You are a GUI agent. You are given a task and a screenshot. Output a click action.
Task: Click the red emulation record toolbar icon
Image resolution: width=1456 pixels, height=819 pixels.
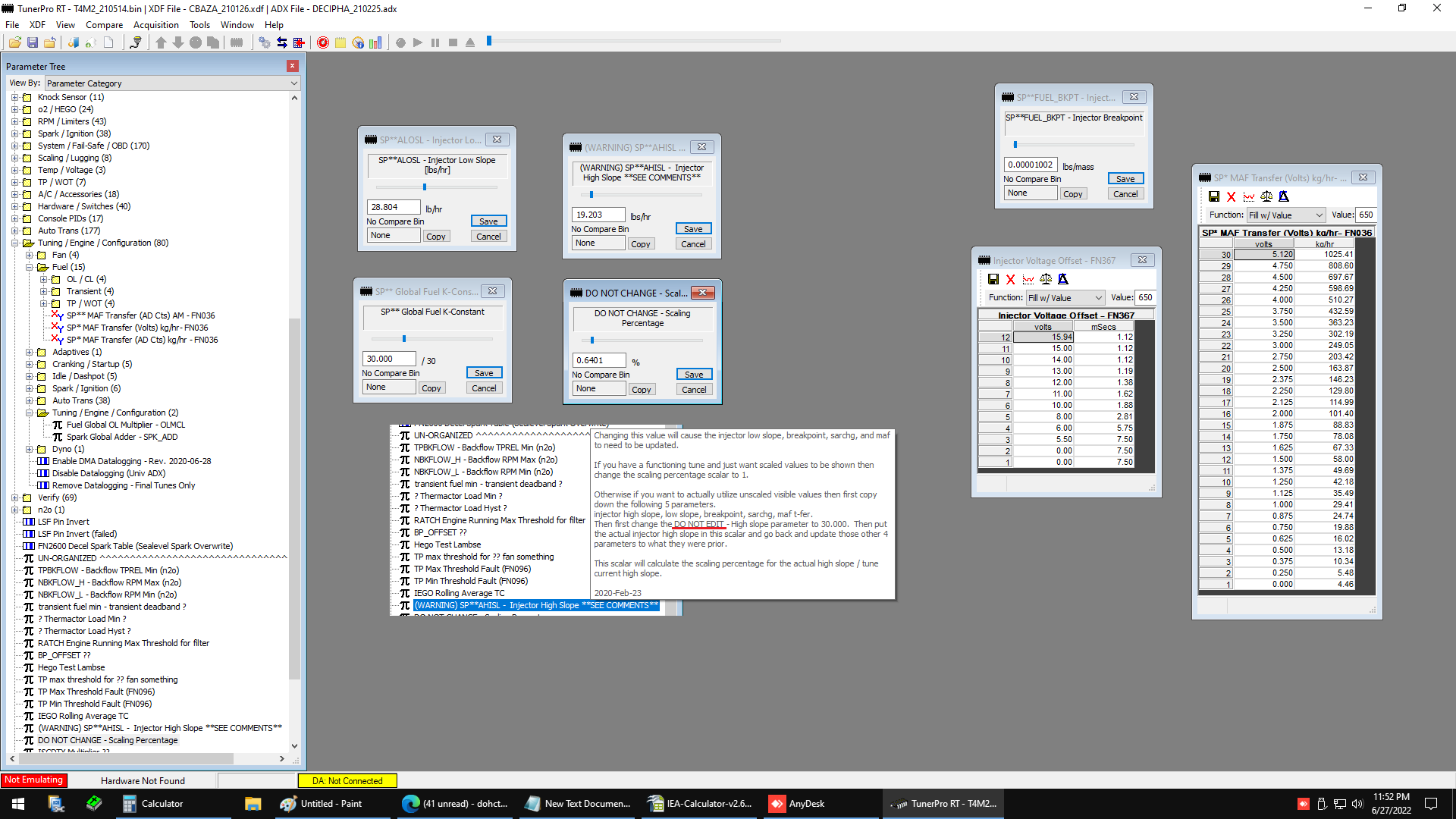point(323,42)
